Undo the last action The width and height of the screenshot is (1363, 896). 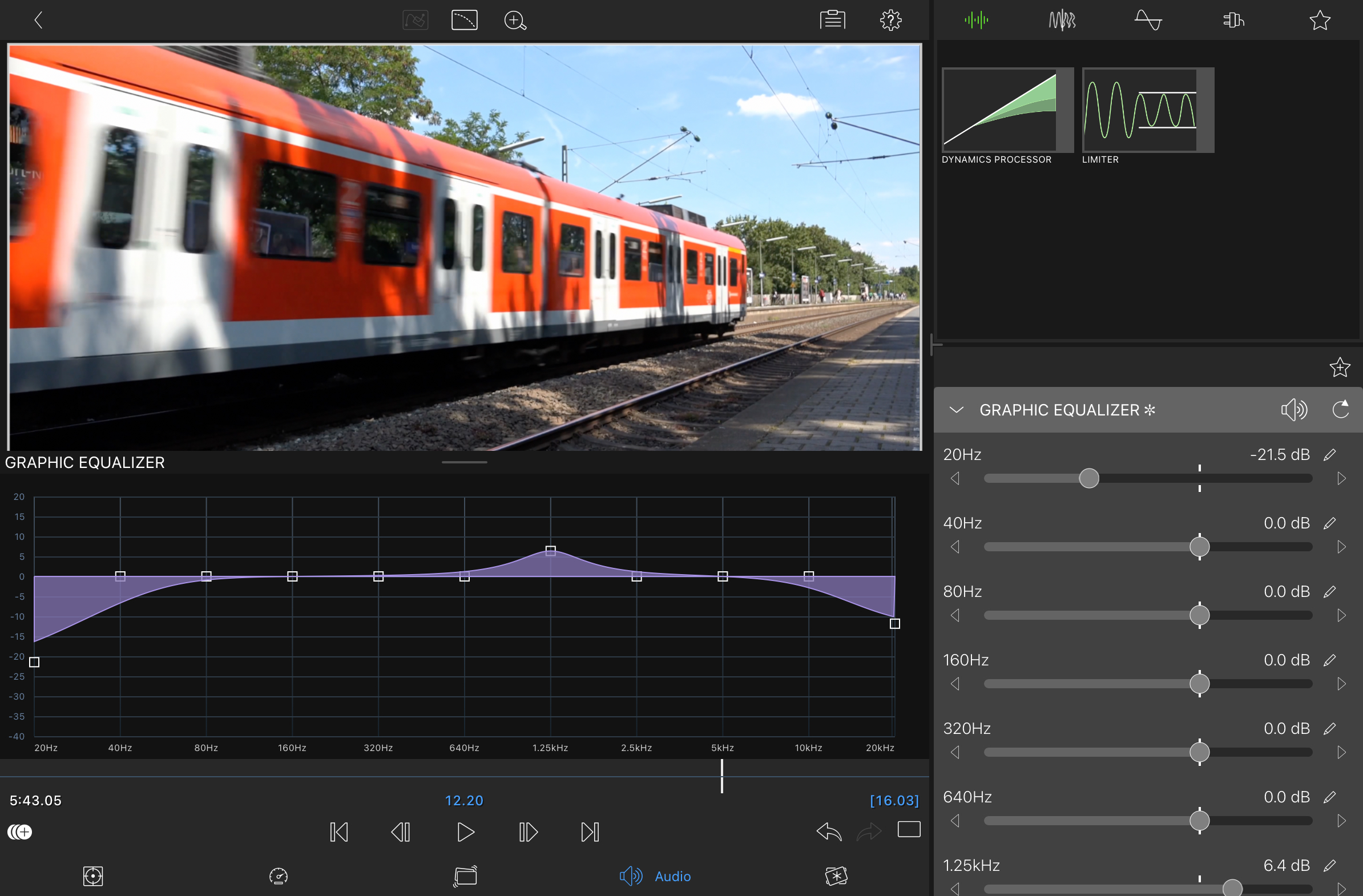pos(829,831)
